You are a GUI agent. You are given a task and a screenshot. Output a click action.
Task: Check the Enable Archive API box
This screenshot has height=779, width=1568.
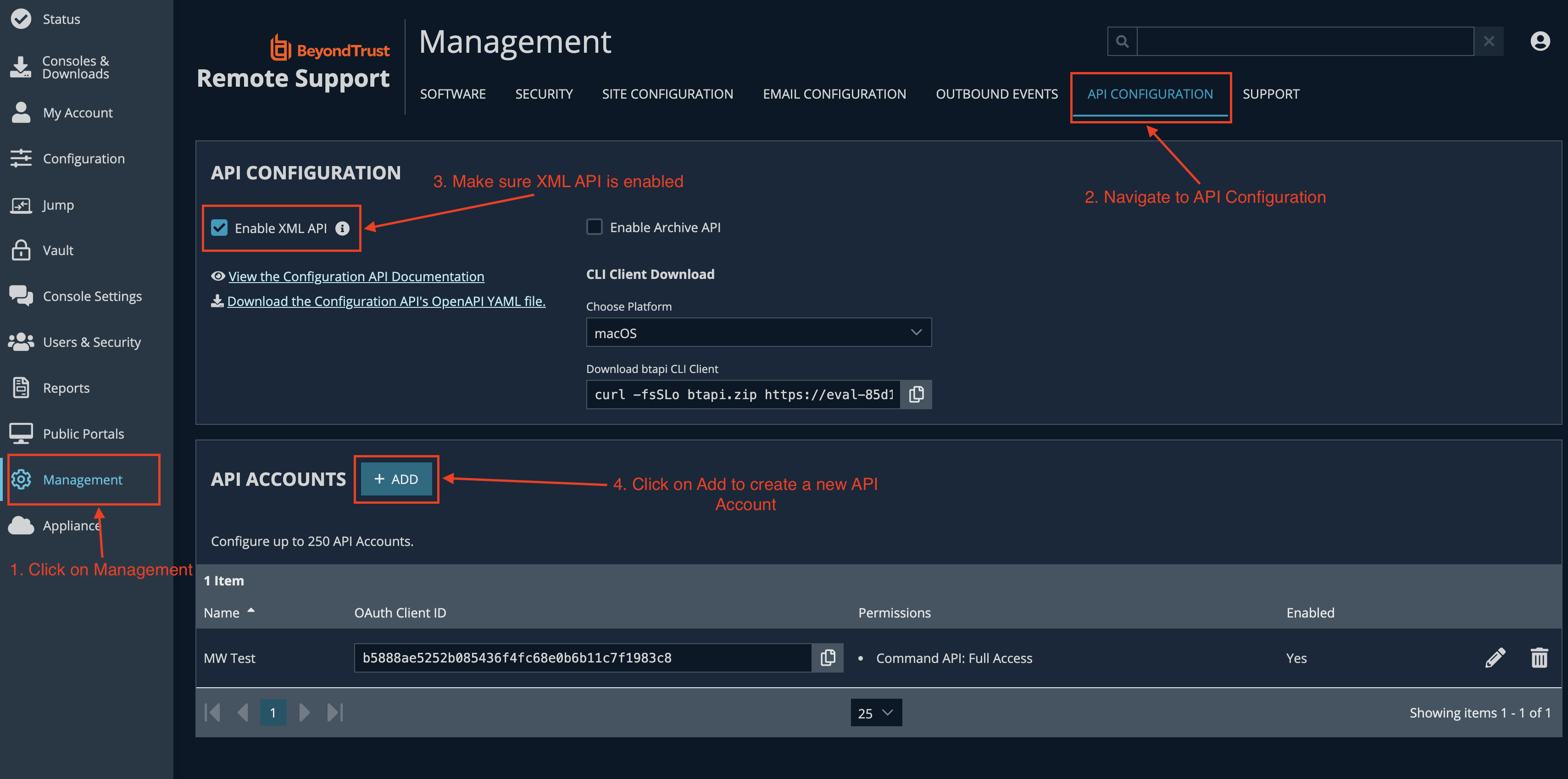click(x=594, y=227)
